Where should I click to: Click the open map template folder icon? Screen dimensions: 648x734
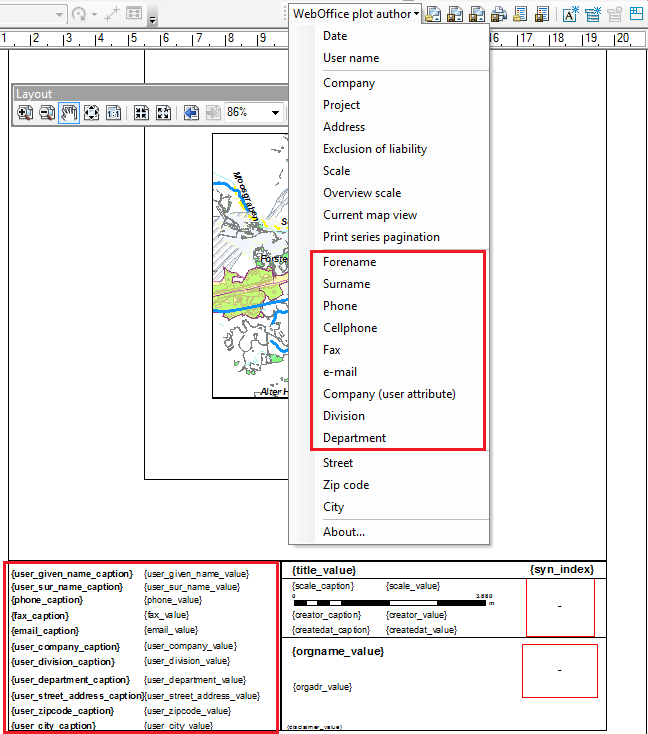click(433, 14)
